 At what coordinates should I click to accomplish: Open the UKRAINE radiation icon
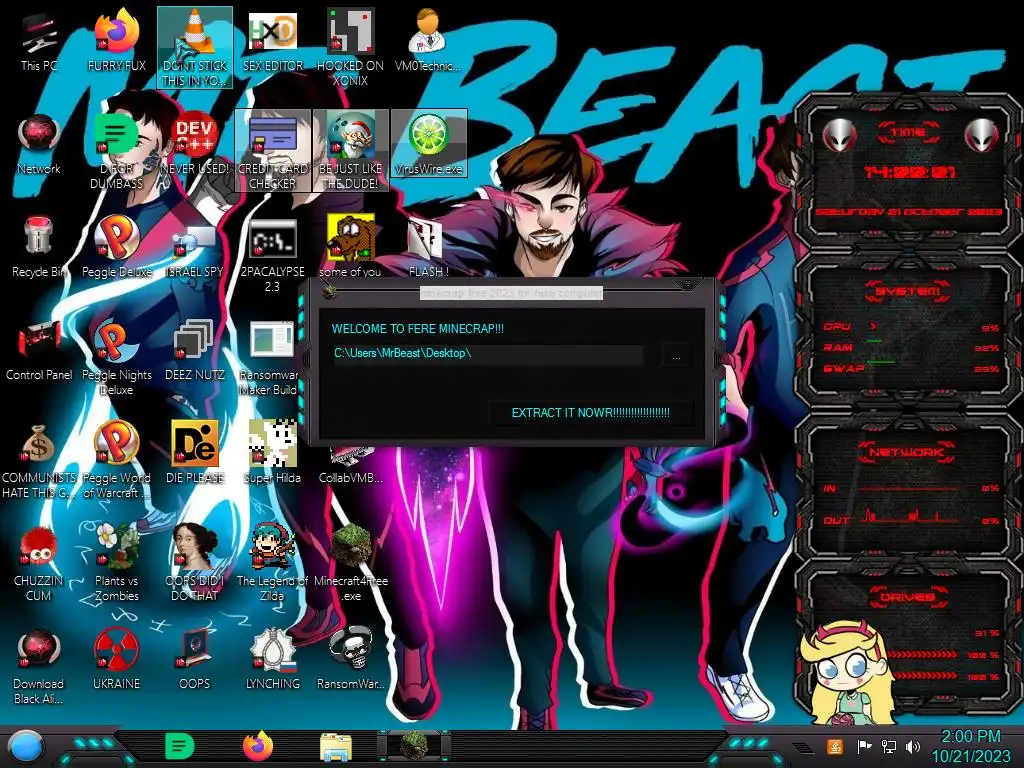point(116,660)
